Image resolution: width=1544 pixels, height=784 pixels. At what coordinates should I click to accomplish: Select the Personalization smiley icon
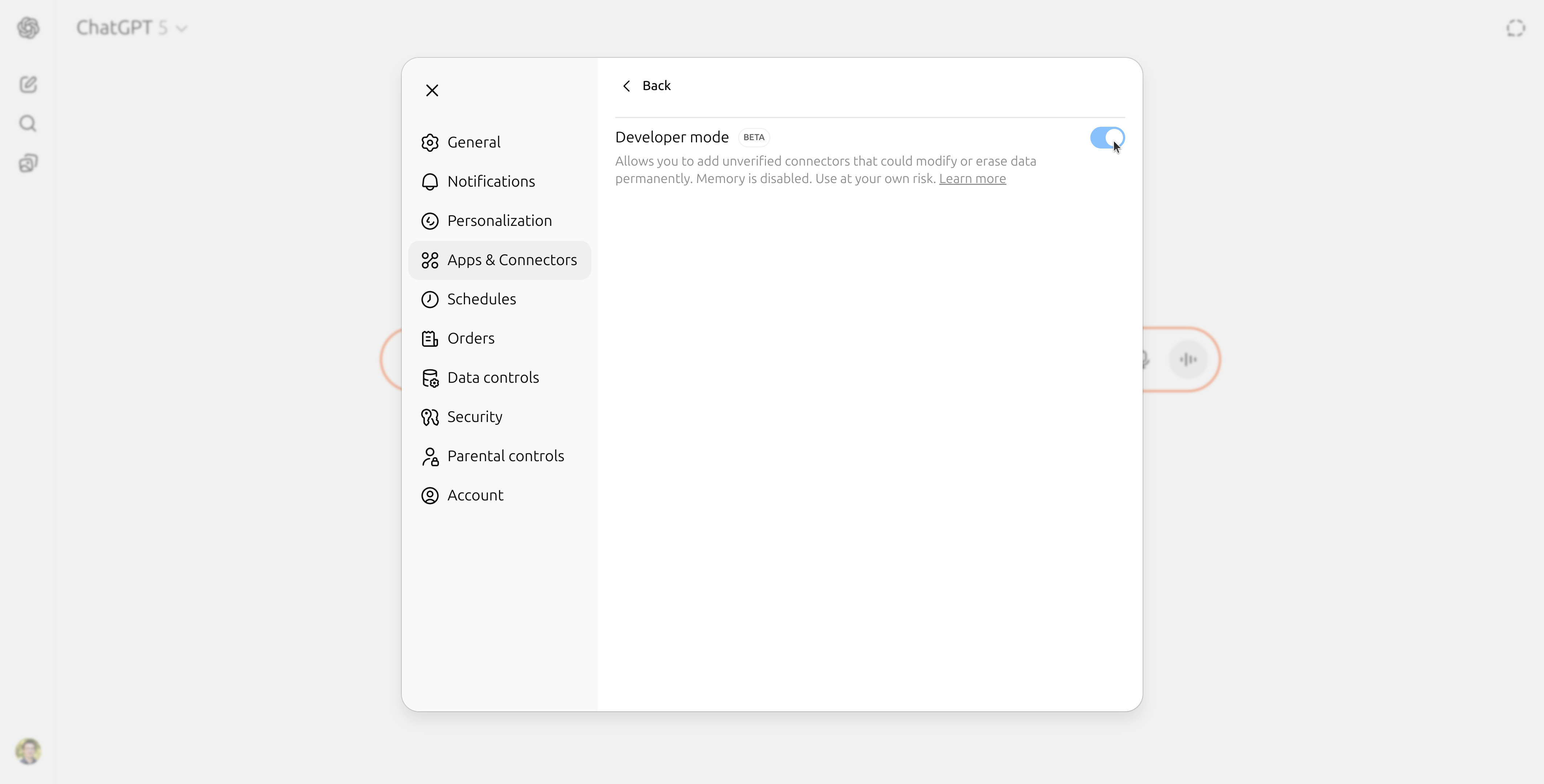(430, 220)
